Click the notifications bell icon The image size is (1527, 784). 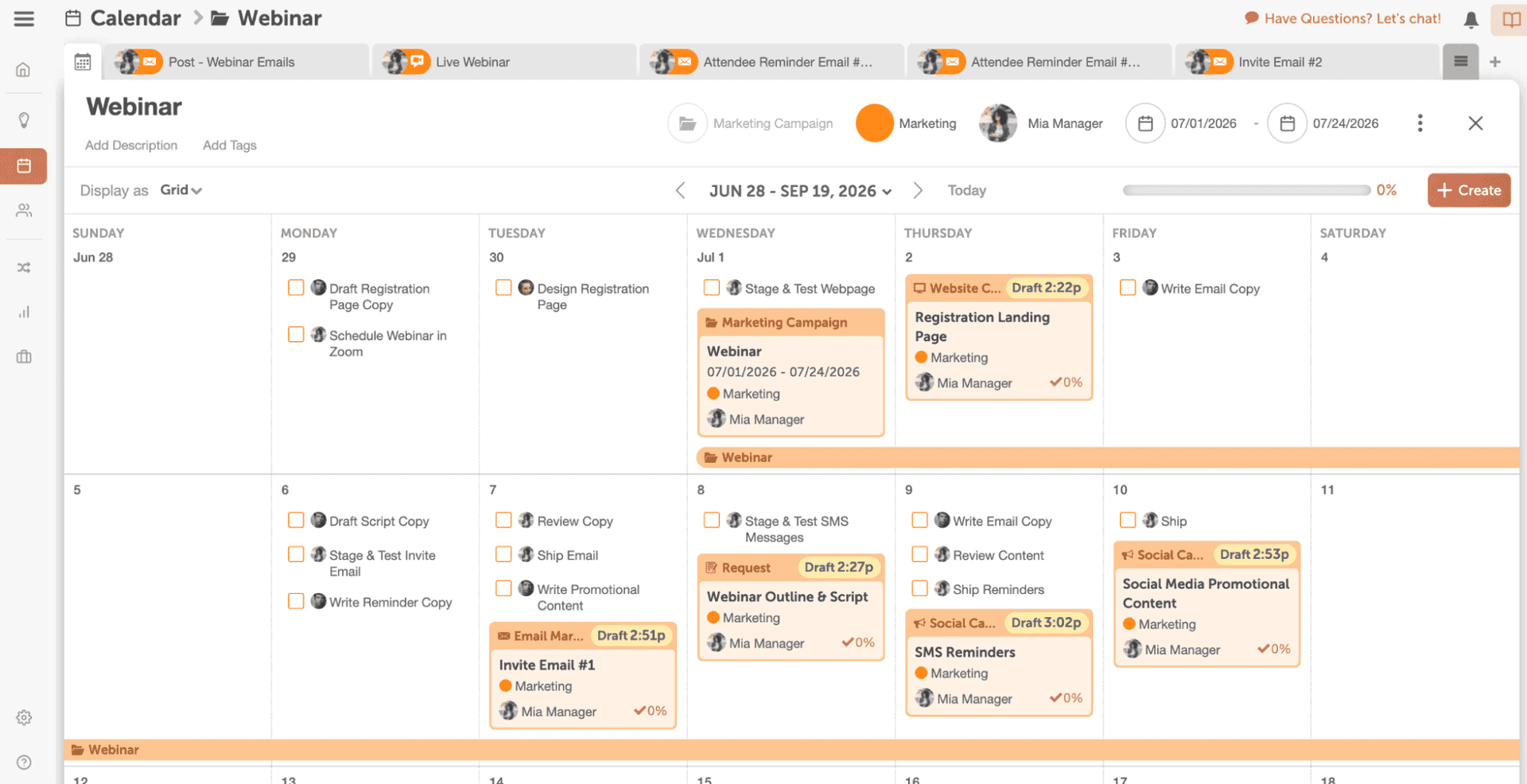pos(1471,19)
